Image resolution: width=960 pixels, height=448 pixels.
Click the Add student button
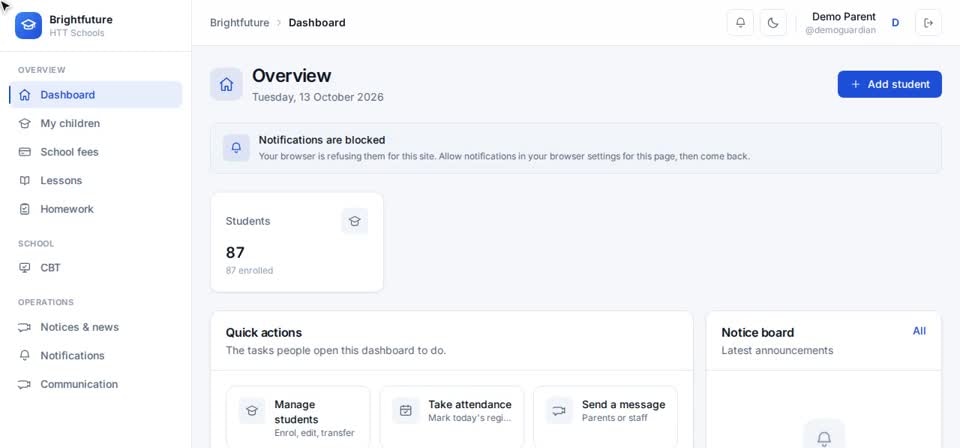890,84
